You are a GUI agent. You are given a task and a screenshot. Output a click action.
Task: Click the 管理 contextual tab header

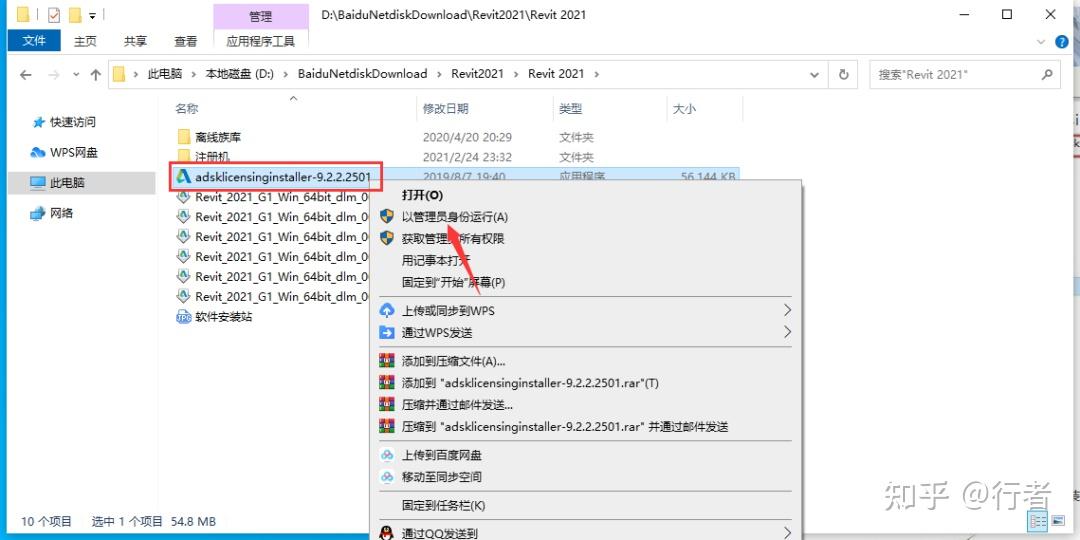point(260,17)
